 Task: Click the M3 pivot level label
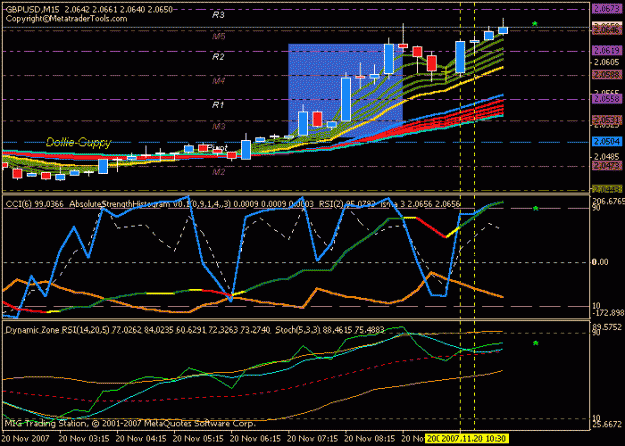tap(218, 127)
